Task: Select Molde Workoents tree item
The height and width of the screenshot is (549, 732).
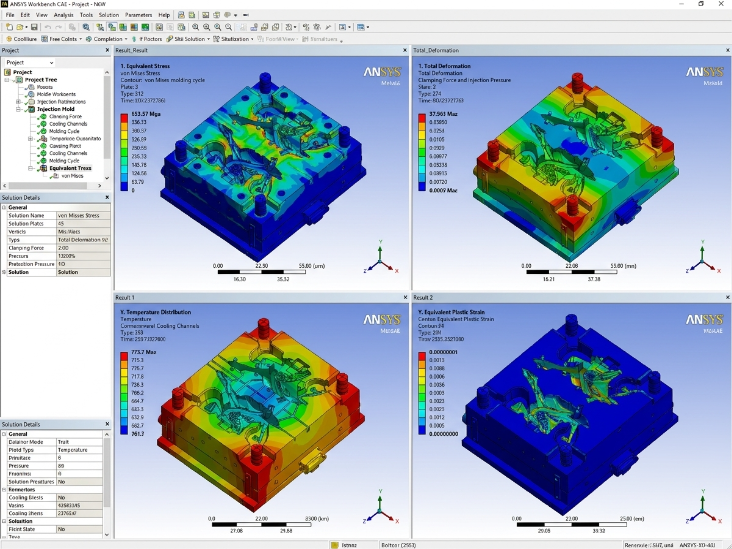Action: (x=56, y=94)
